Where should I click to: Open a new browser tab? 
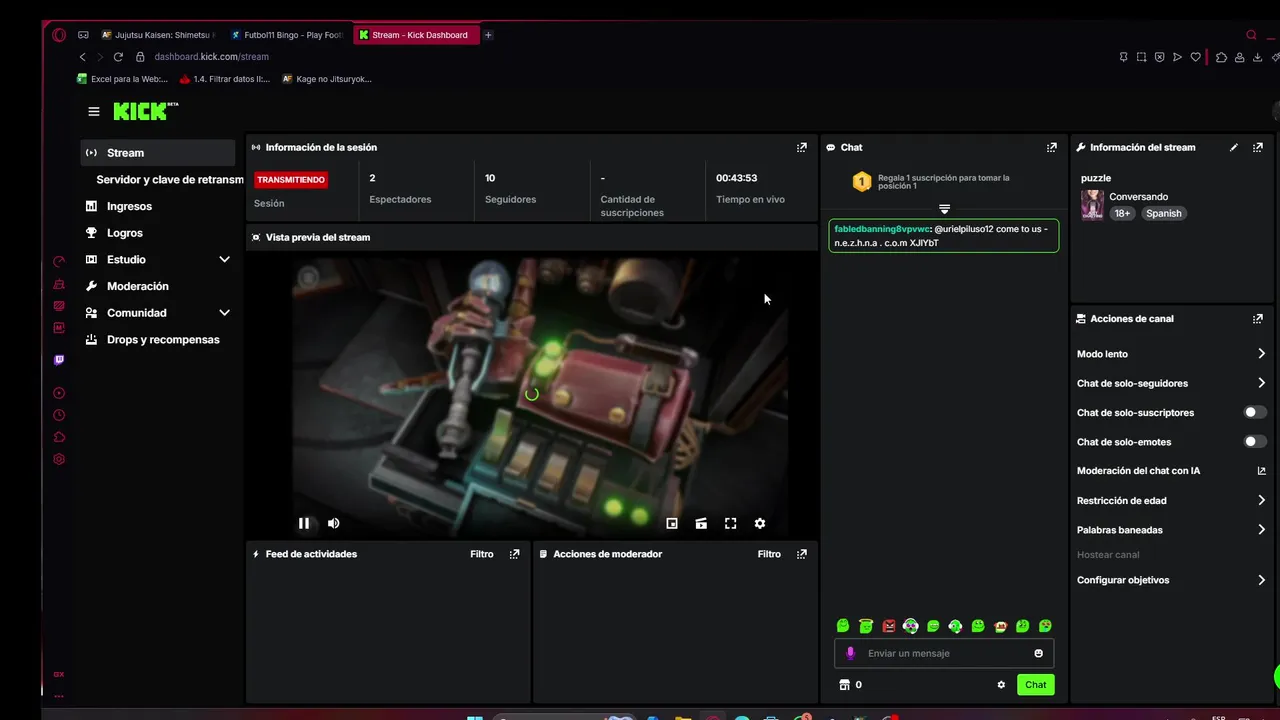click(488, 35)
